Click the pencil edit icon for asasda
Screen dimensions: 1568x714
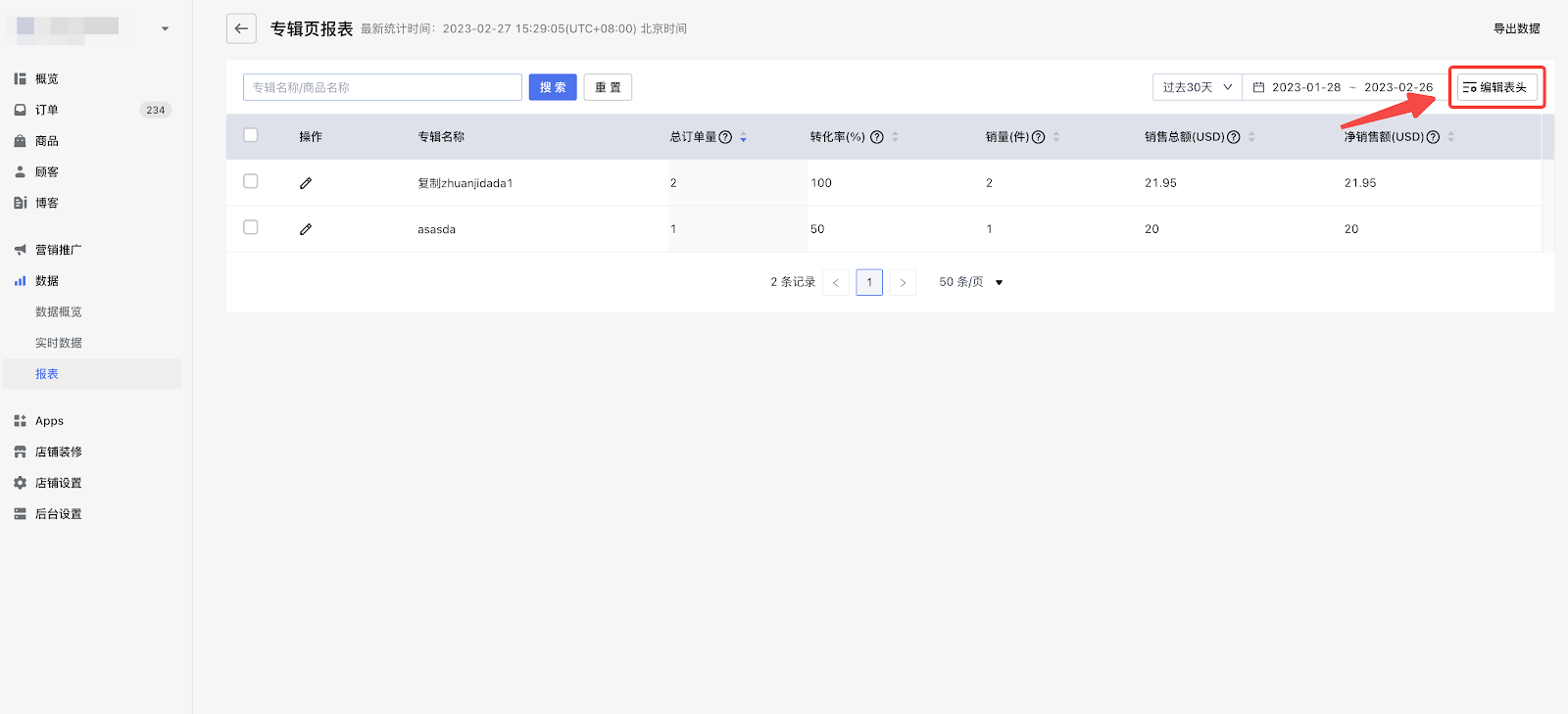(x=306, y=229)
